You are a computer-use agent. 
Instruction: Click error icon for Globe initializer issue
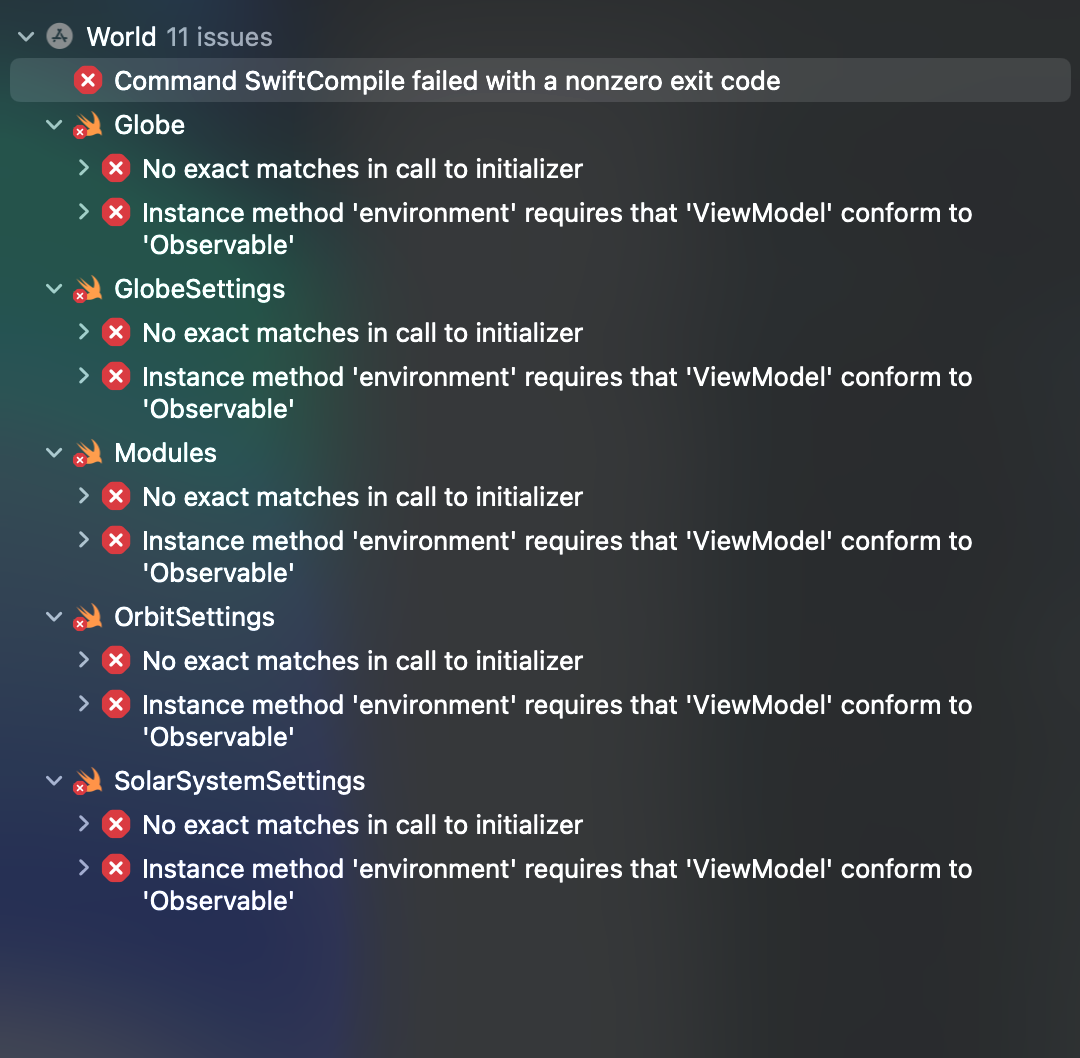point(116,169)
